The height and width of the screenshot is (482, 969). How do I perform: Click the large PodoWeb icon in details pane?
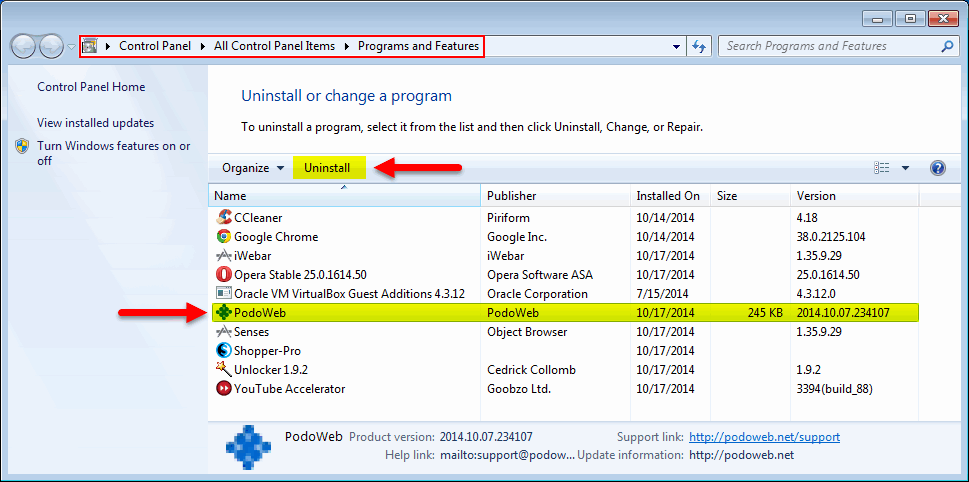[x=248, y=449]
